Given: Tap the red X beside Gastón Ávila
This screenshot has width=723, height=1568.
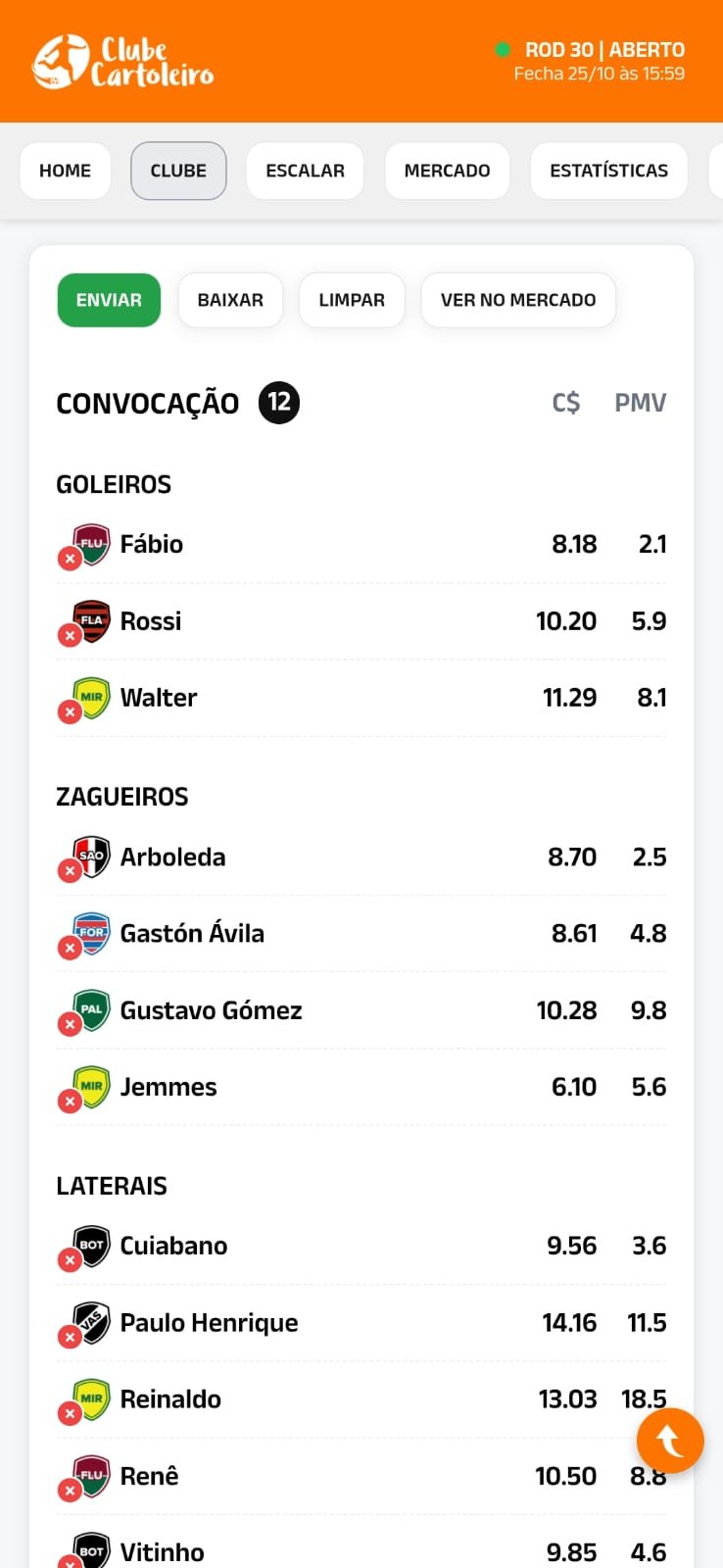Looking at the screenshot, I should [x=69, y=948].
